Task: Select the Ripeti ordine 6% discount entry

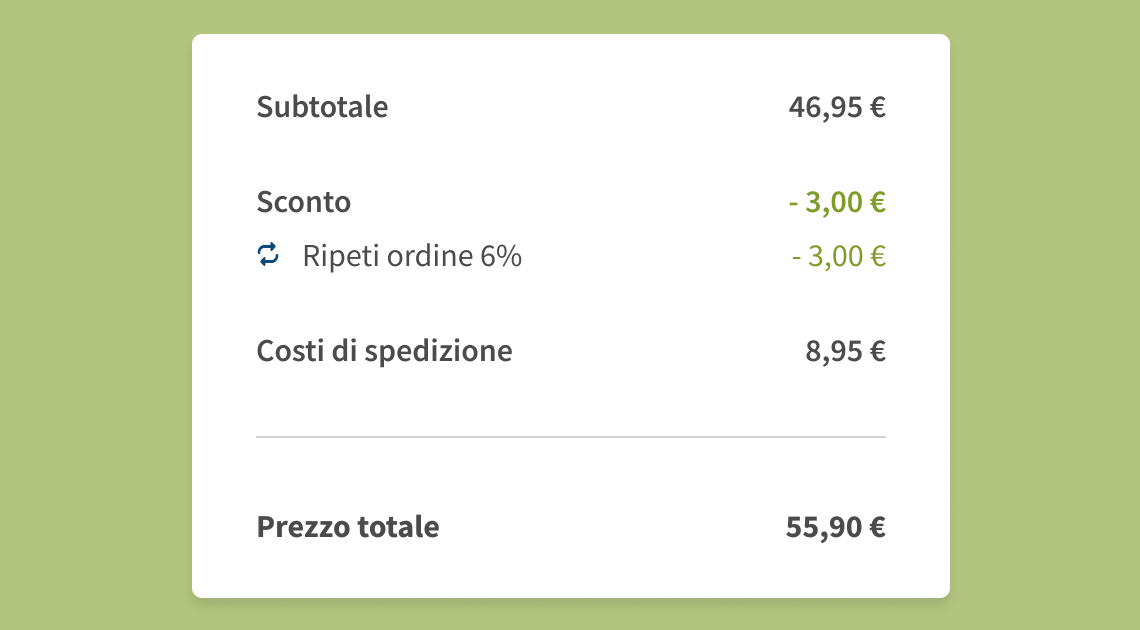Action: click(x=410, y=255)
